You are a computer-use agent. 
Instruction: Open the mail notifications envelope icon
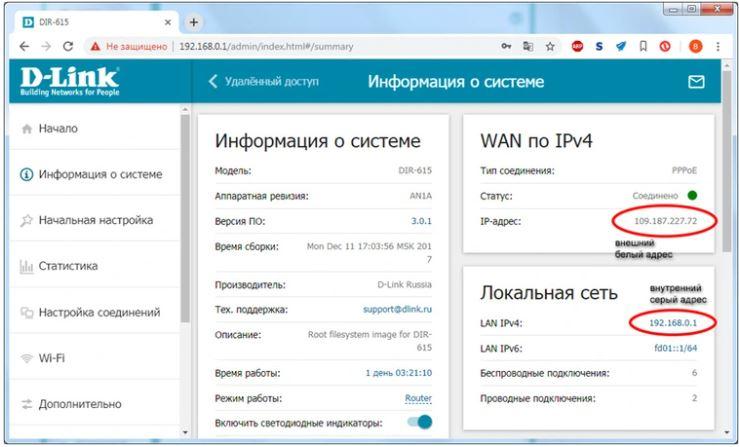[696, 82]
